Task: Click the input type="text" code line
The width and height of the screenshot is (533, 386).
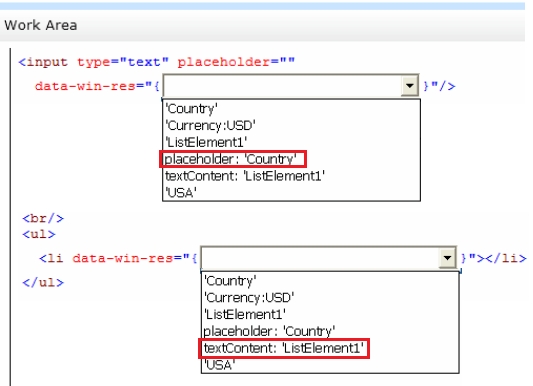Action: (x=157, y=62)
